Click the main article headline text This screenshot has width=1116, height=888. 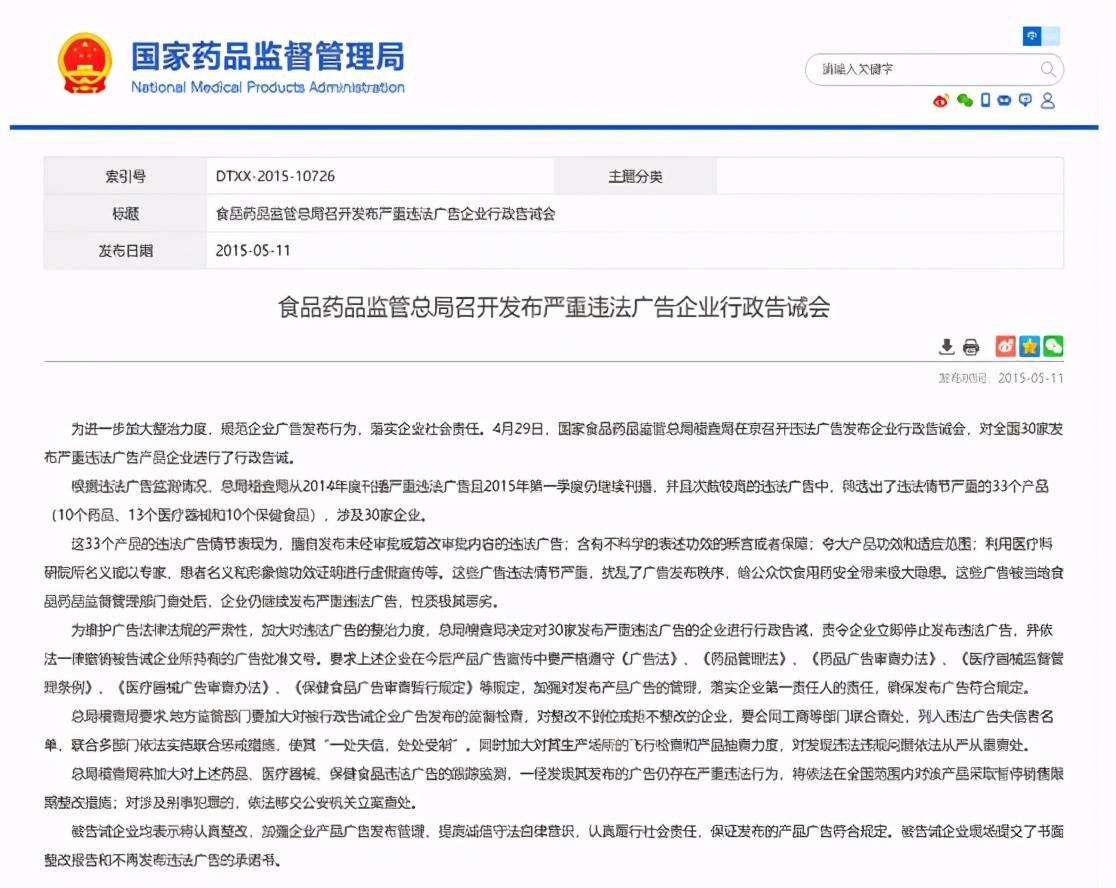pyautogui.click(x=553, y=307)
